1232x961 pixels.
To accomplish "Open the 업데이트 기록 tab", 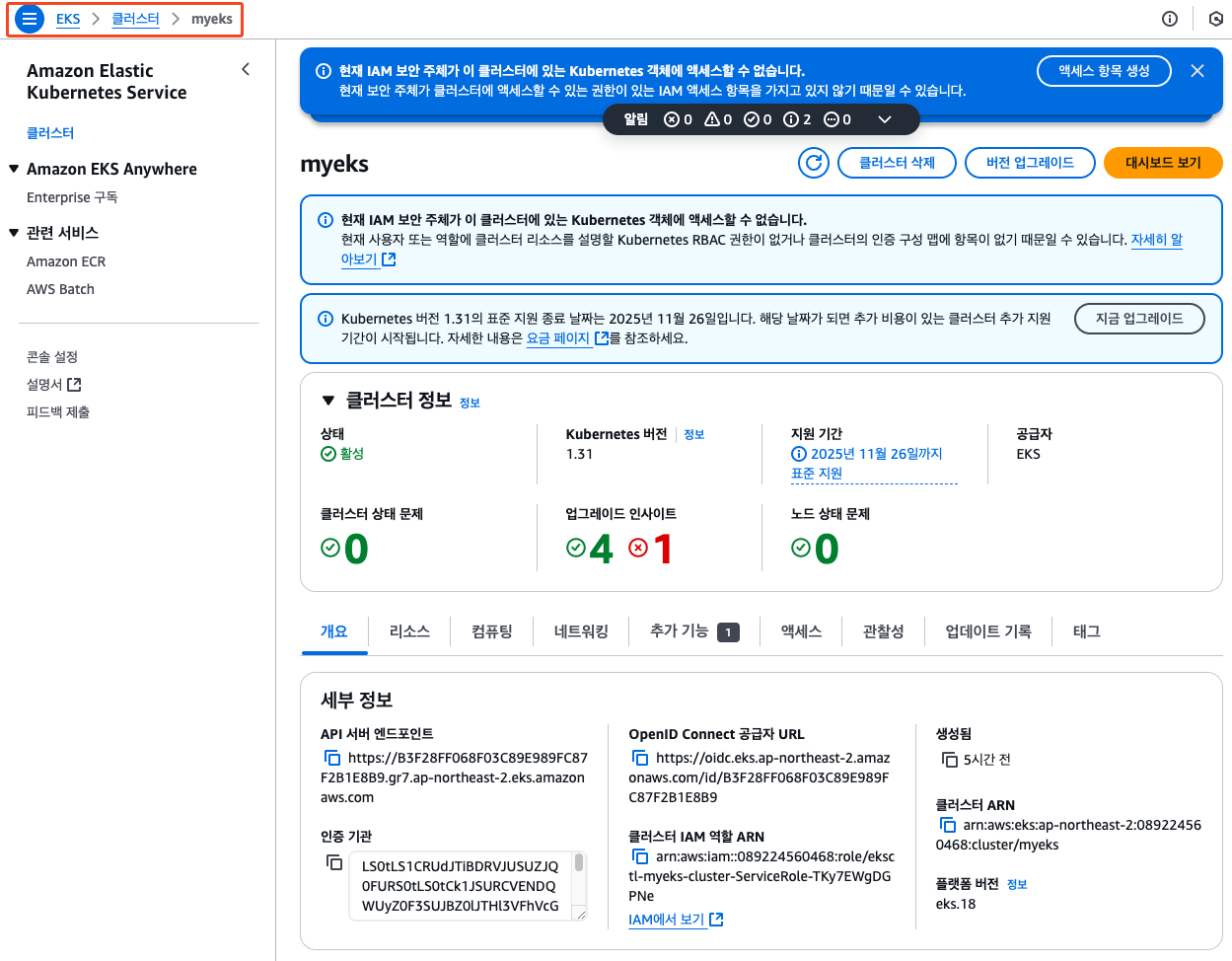I will pyautogui.click(x=988, y=631).
